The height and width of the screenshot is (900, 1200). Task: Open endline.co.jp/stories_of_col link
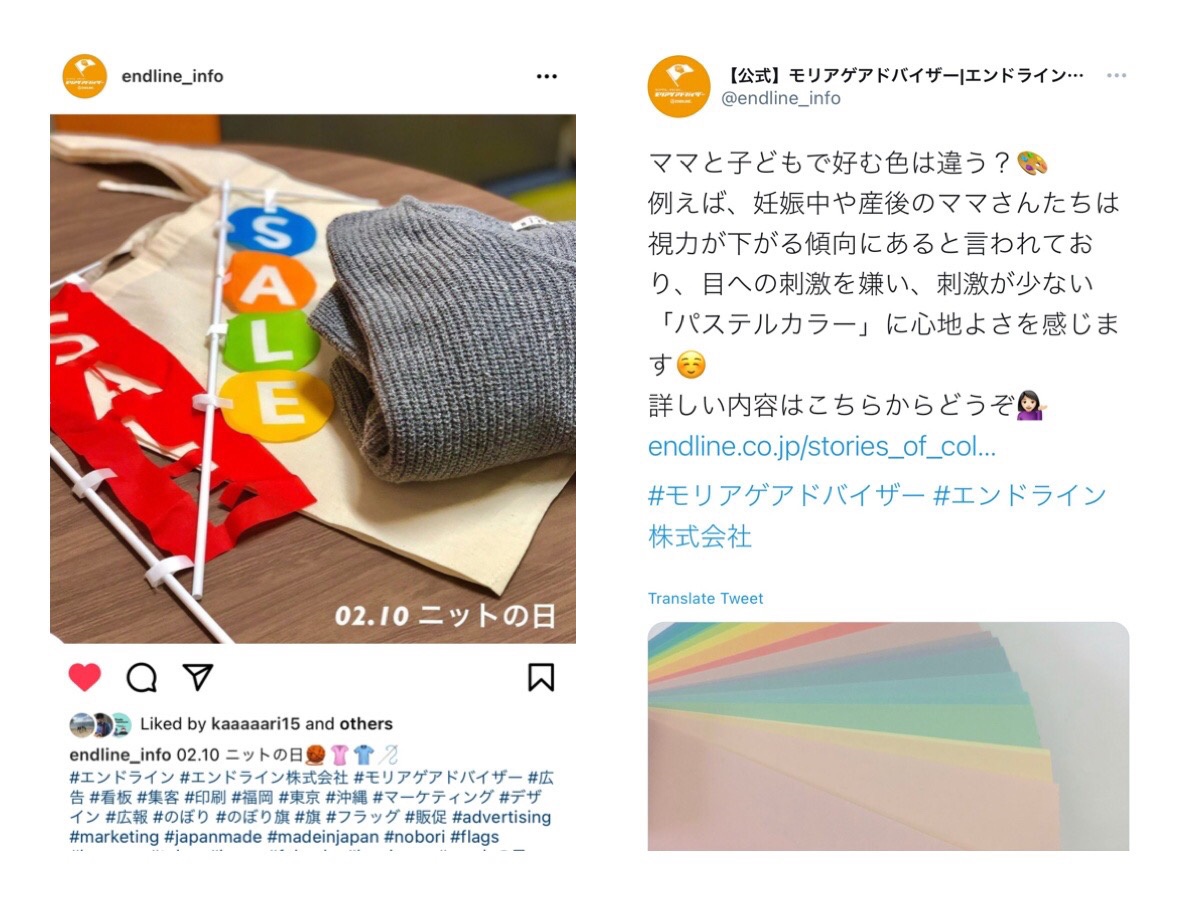coord(822,446)
